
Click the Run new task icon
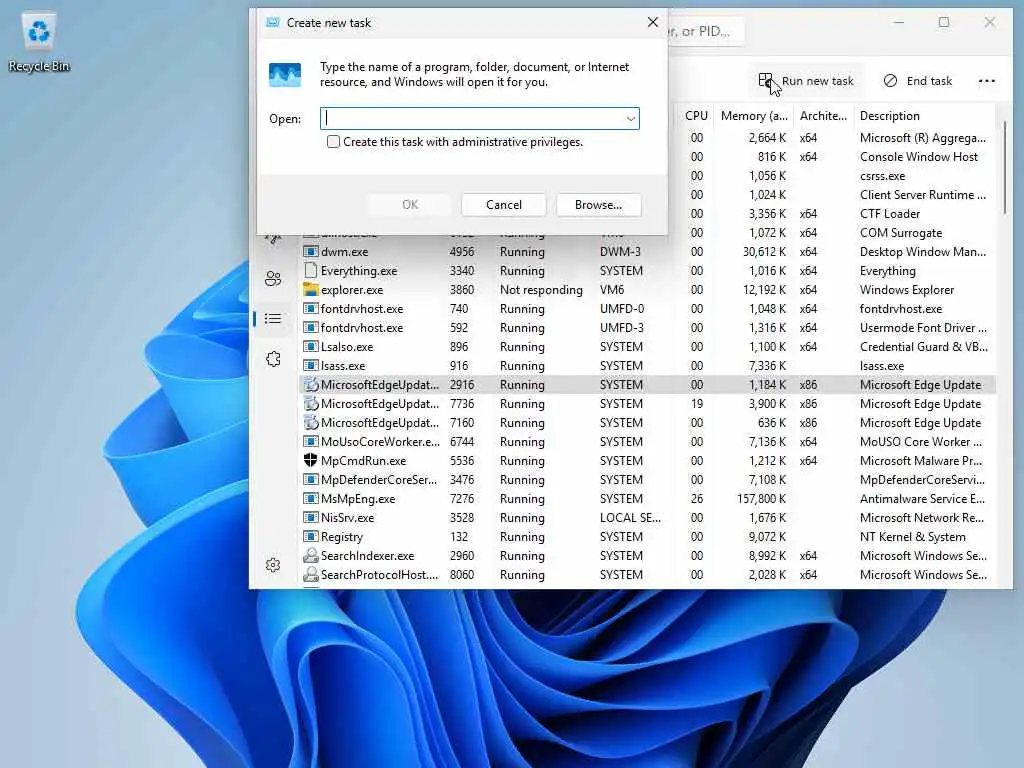(x=765, y=80)
